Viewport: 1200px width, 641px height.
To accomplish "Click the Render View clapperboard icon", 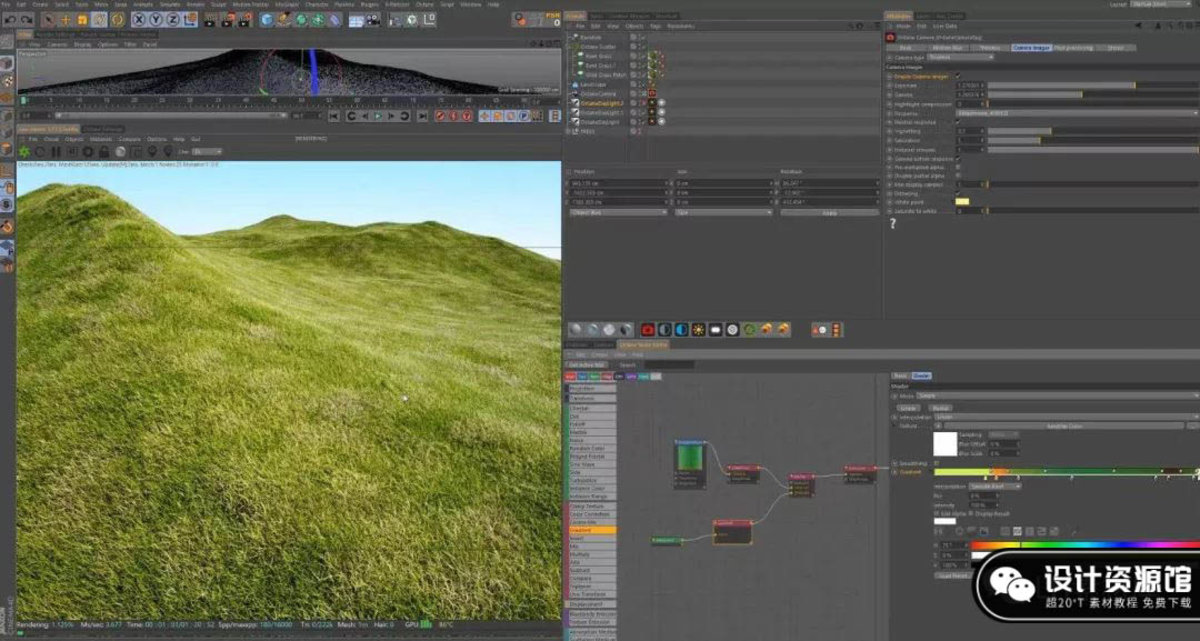I will click(212, 19).
